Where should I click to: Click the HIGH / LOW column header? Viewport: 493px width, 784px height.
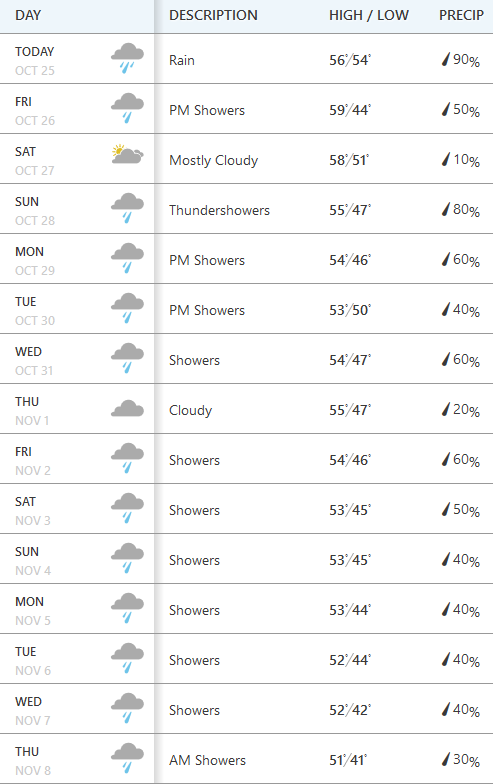tap(368, 15)
